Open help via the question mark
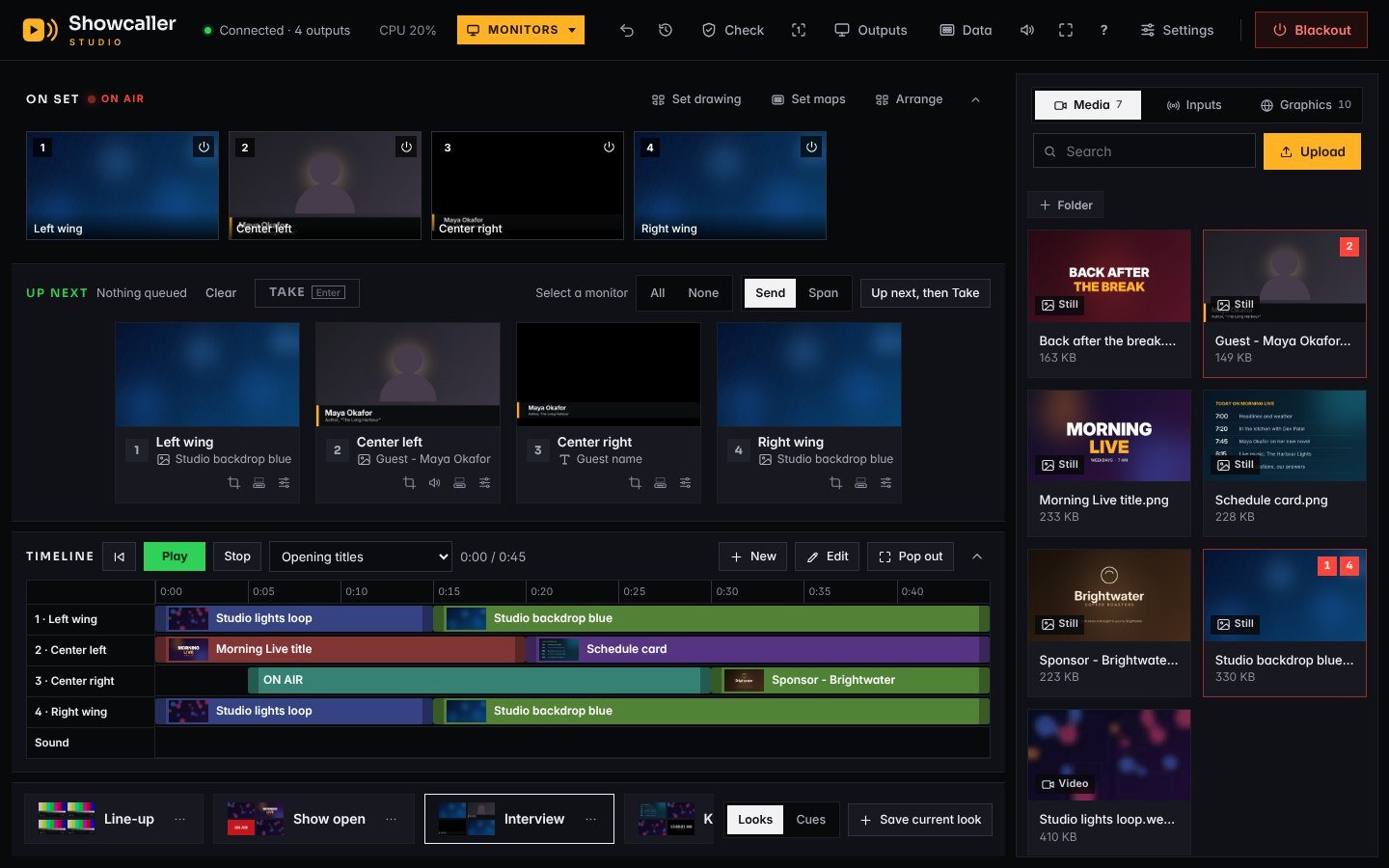 click(x=1103, y=30)
